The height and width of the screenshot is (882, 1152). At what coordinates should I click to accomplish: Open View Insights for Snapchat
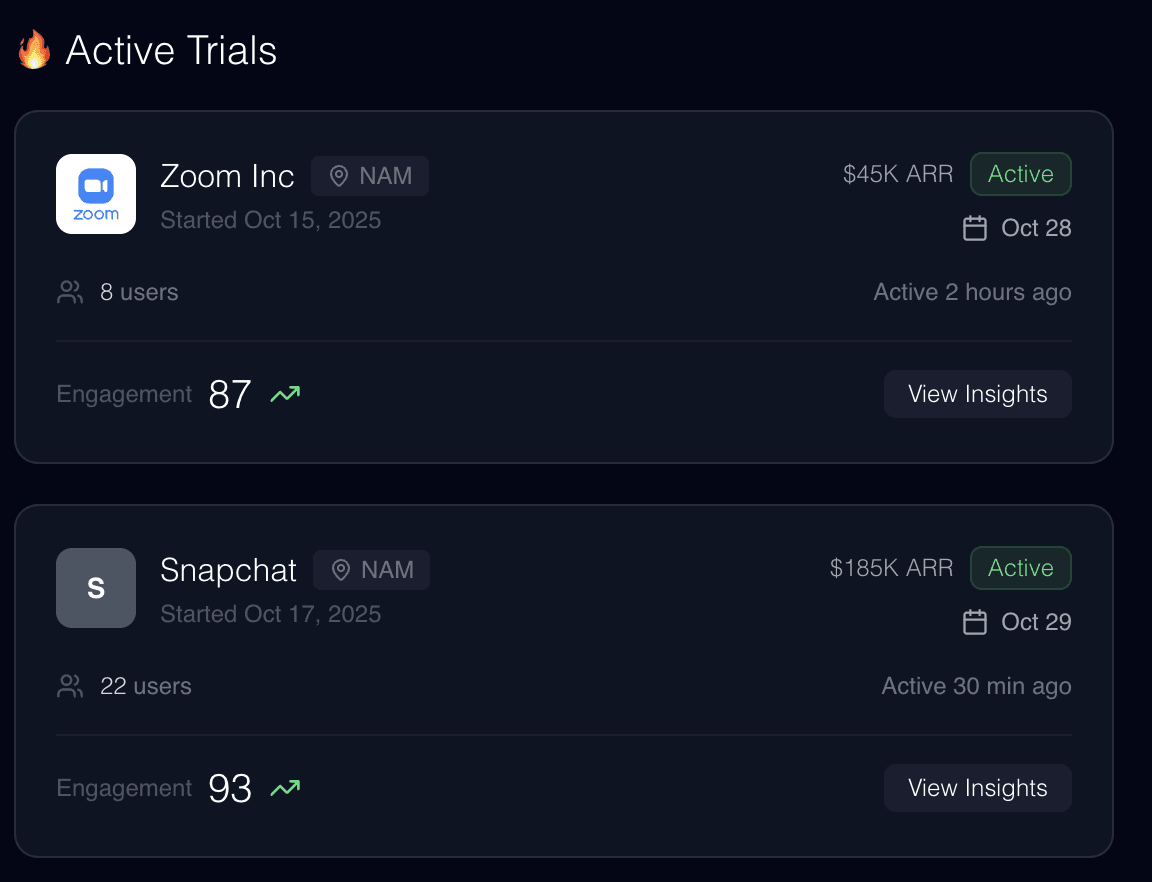[977, 788]
